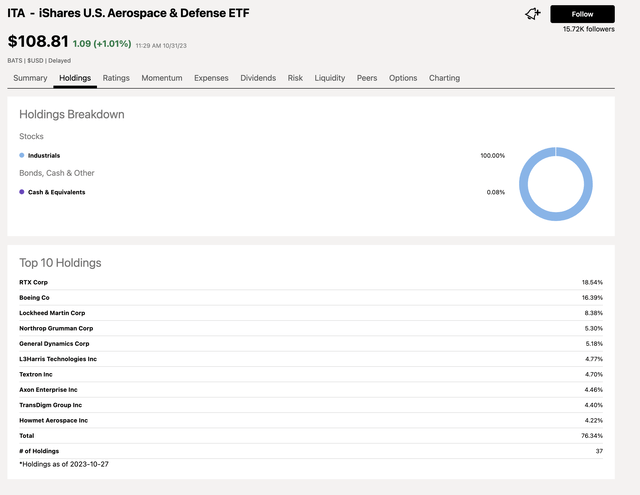Switch to the Ratings tab
This screenshot has height=495, width=640.
(116, 78)
